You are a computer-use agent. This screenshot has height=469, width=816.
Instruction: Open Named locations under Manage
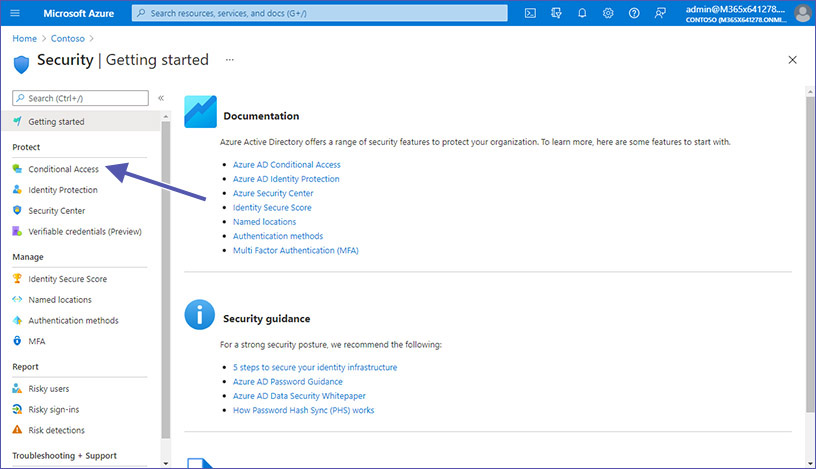60,300
